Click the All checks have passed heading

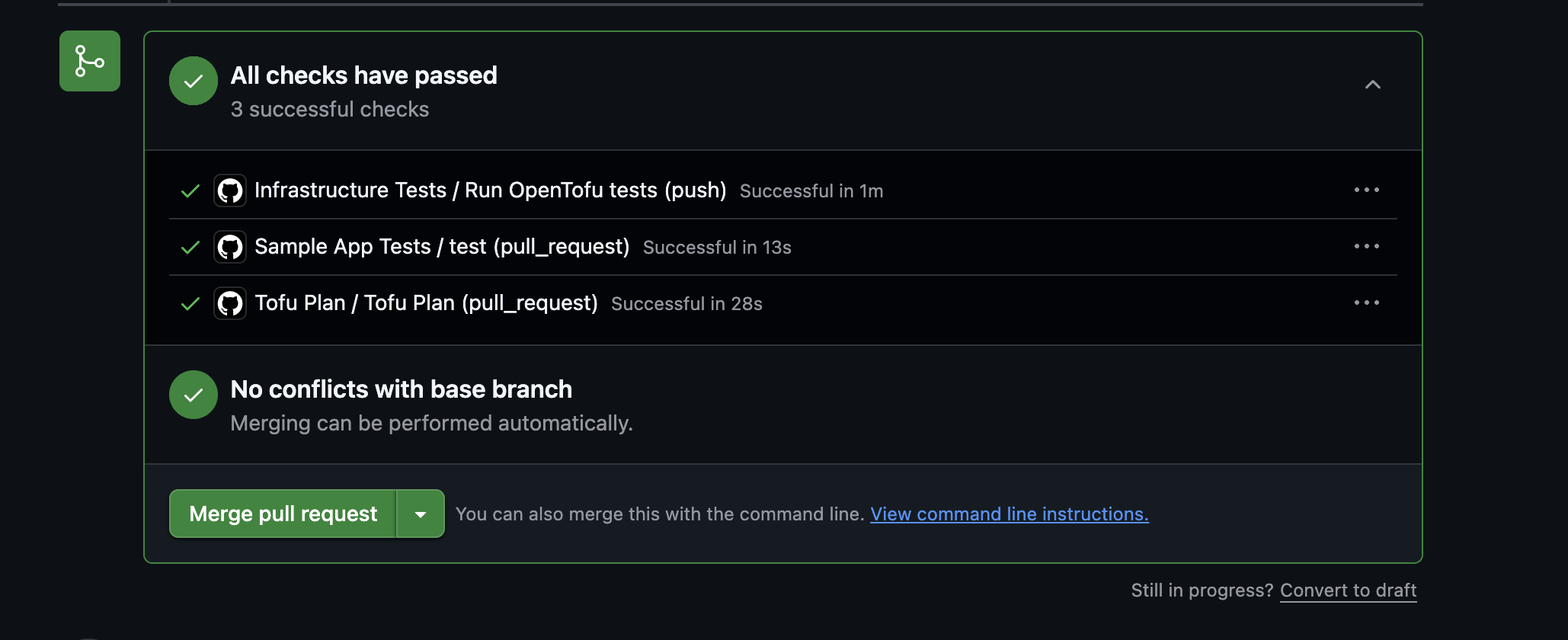363,75
